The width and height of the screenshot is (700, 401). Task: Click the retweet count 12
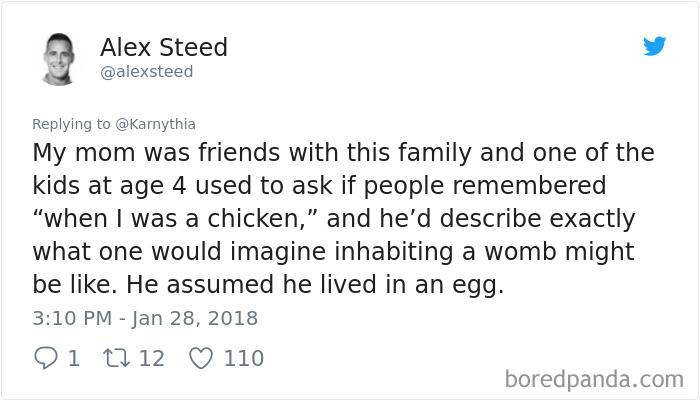tap(151, 358)
